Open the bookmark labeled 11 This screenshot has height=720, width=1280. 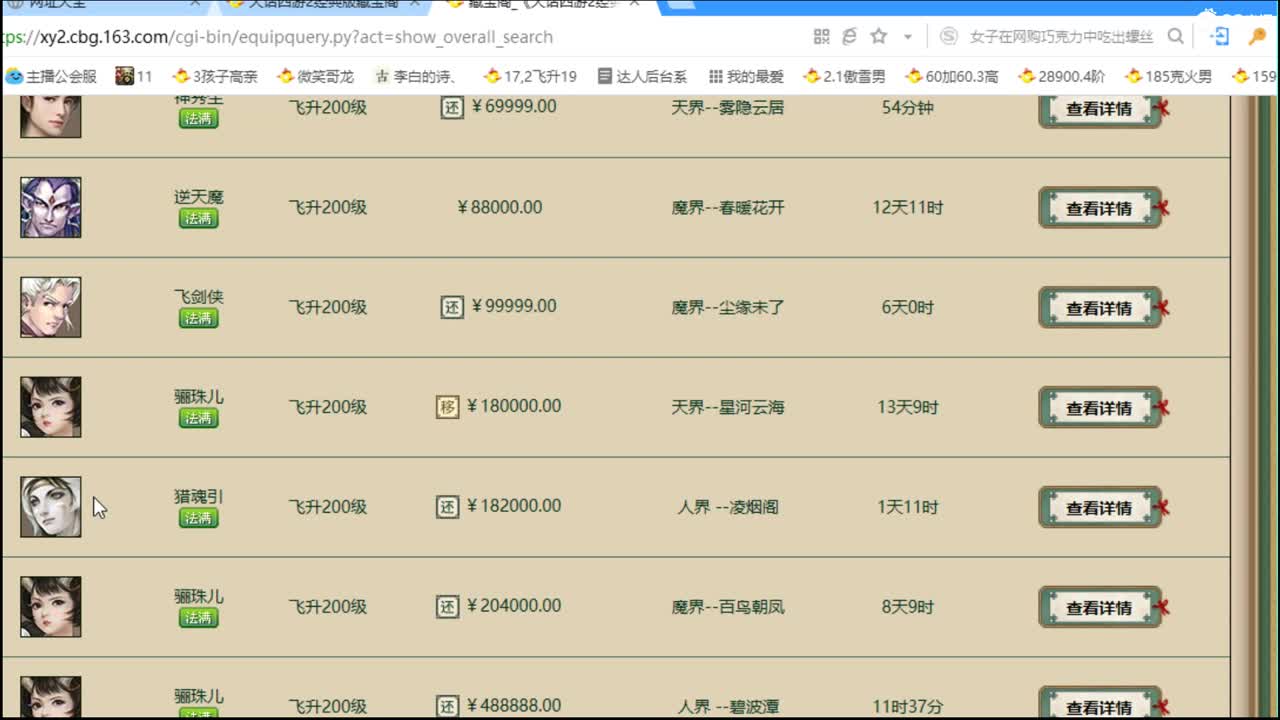click(x=134, y=76)
